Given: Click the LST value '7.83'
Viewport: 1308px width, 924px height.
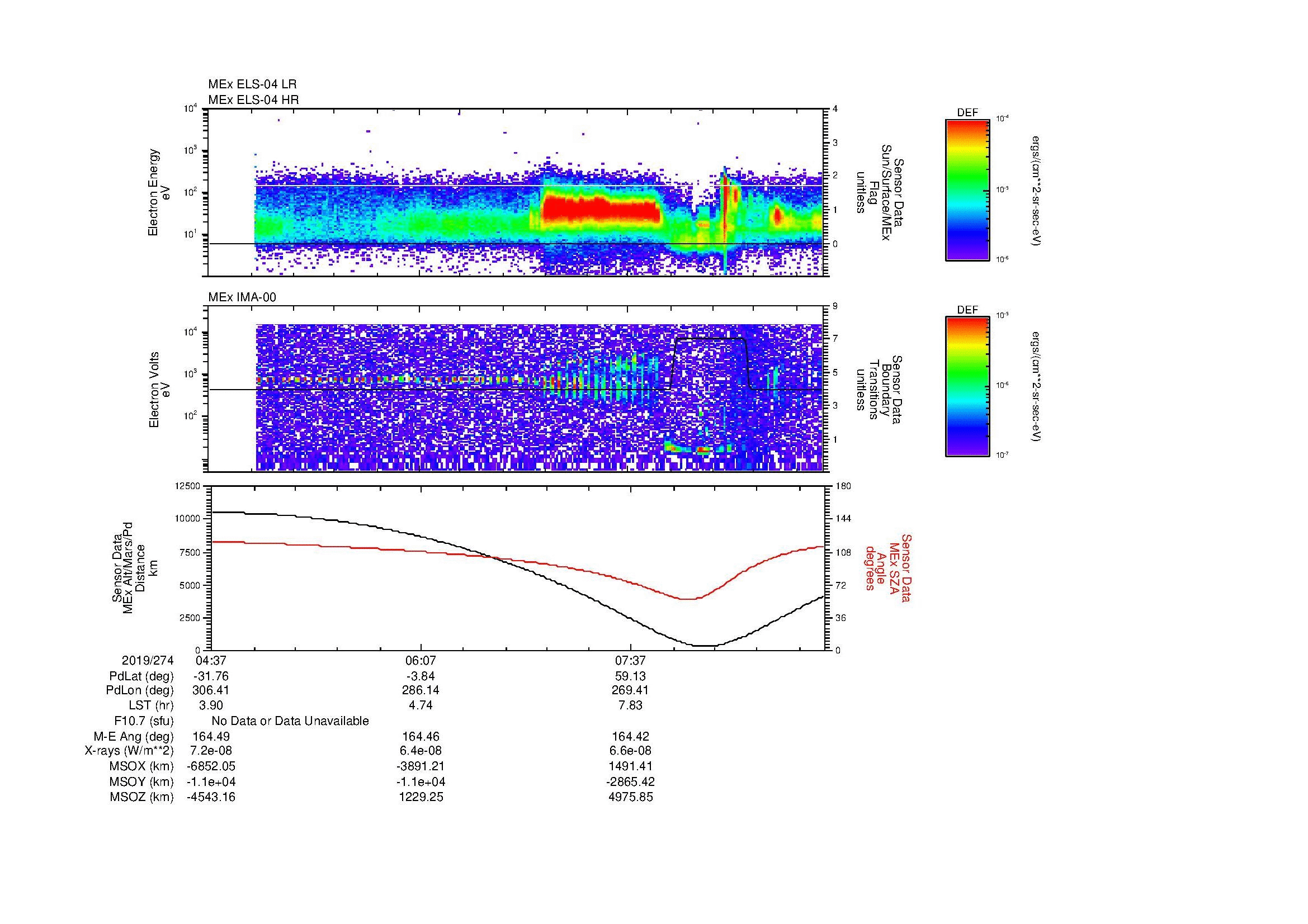Looking at the screenshot, I should [x=630, y=705].
